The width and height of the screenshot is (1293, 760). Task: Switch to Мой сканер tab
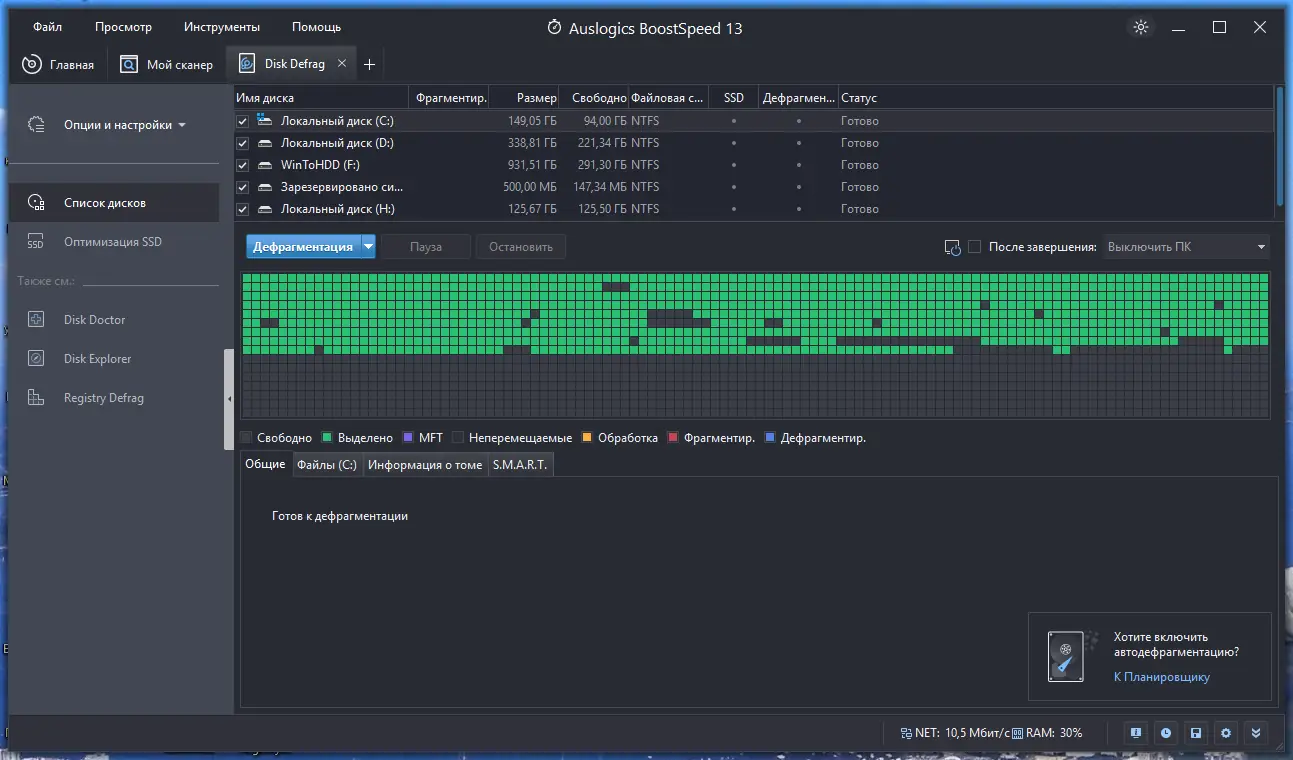(166, 64)
